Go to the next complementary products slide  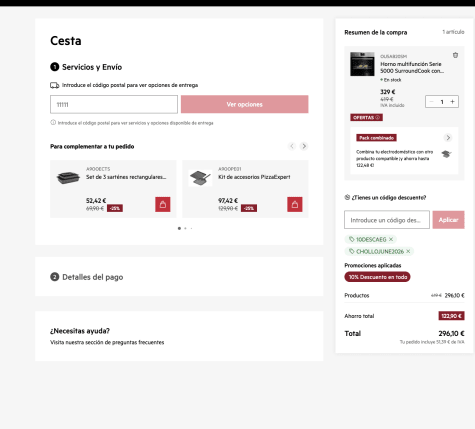point(304,146)
